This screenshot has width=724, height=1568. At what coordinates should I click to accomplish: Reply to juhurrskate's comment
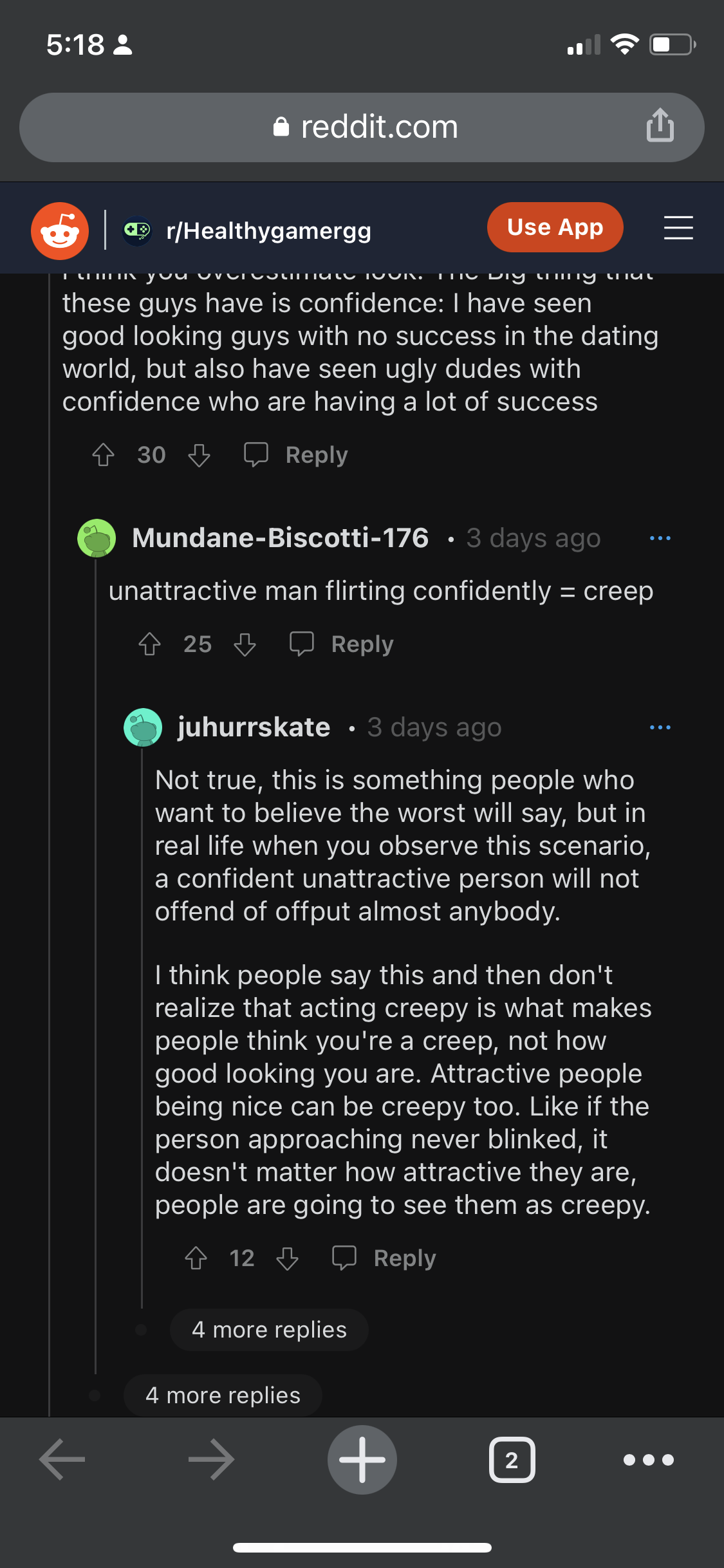[384, 1258]
